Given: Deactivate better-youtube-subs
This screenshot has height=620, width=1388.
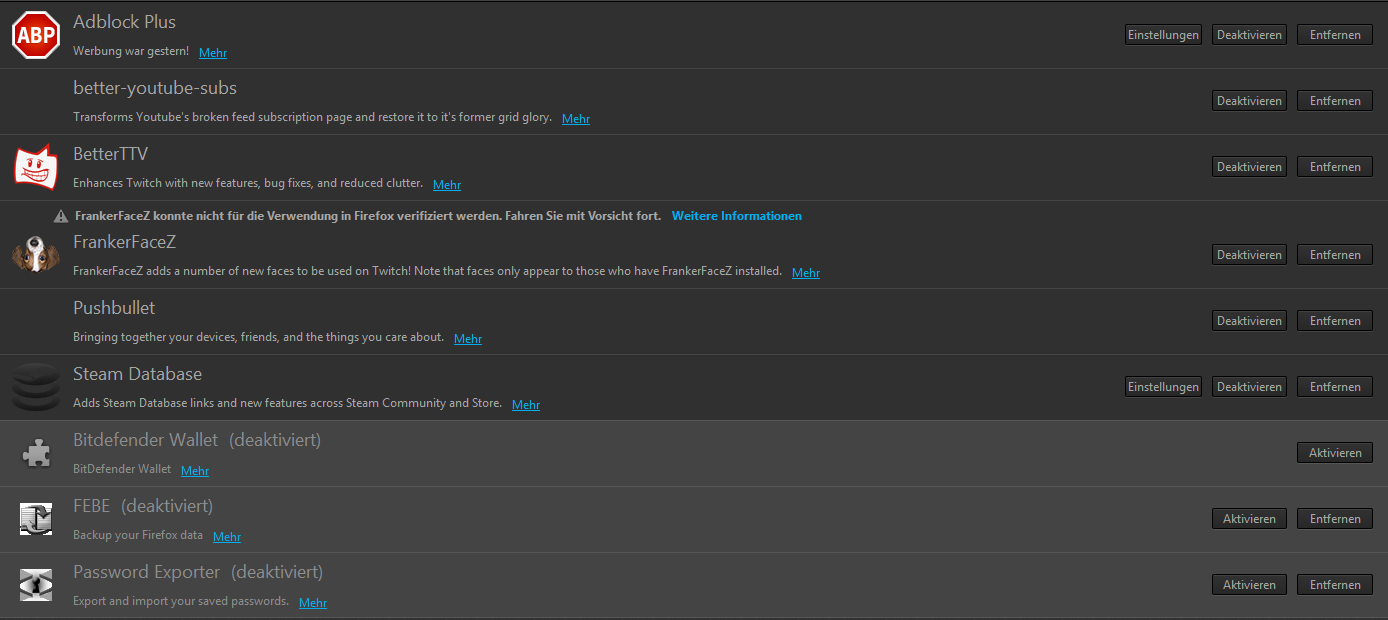Looking at the screenshot, I should pyautogui.click(x=1249, y=101).
